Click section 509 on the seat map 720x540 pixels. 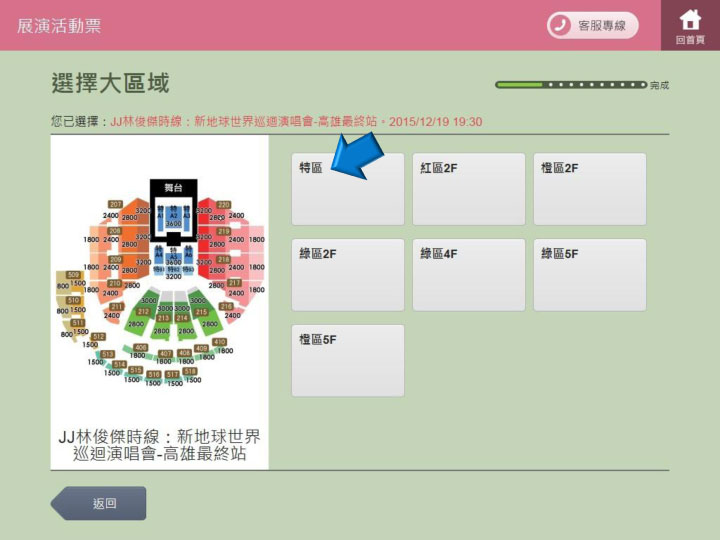(x=73, y=275)
